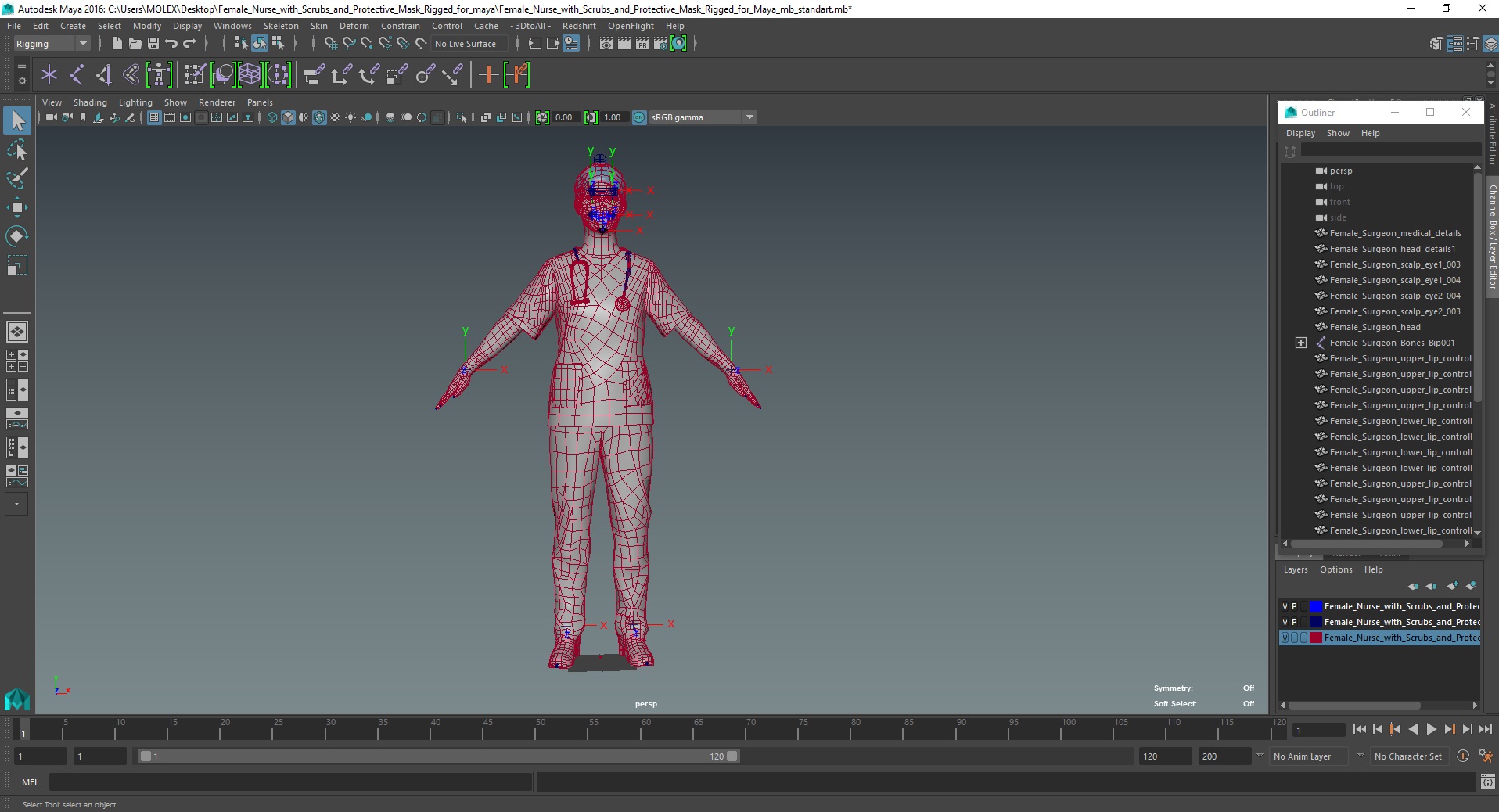Activate the Lasso select tool
Image resolution: width=1499 pixels, height=812 pixels.
(x=17, y=149)
